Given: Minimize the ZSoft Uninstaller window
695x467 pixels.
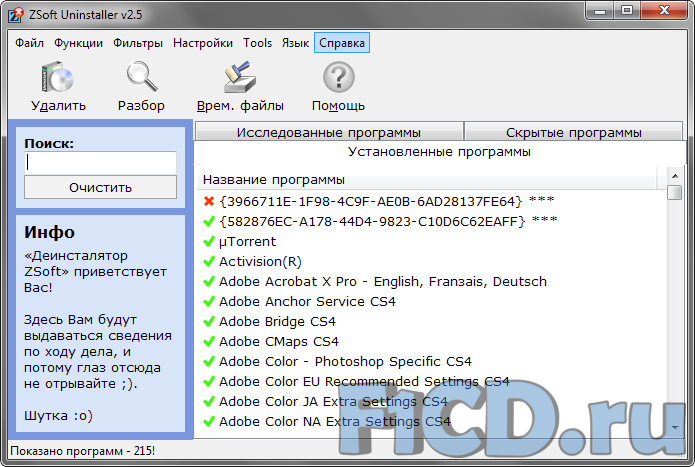Looking at the screenshot, I should [x=600, y=10].
